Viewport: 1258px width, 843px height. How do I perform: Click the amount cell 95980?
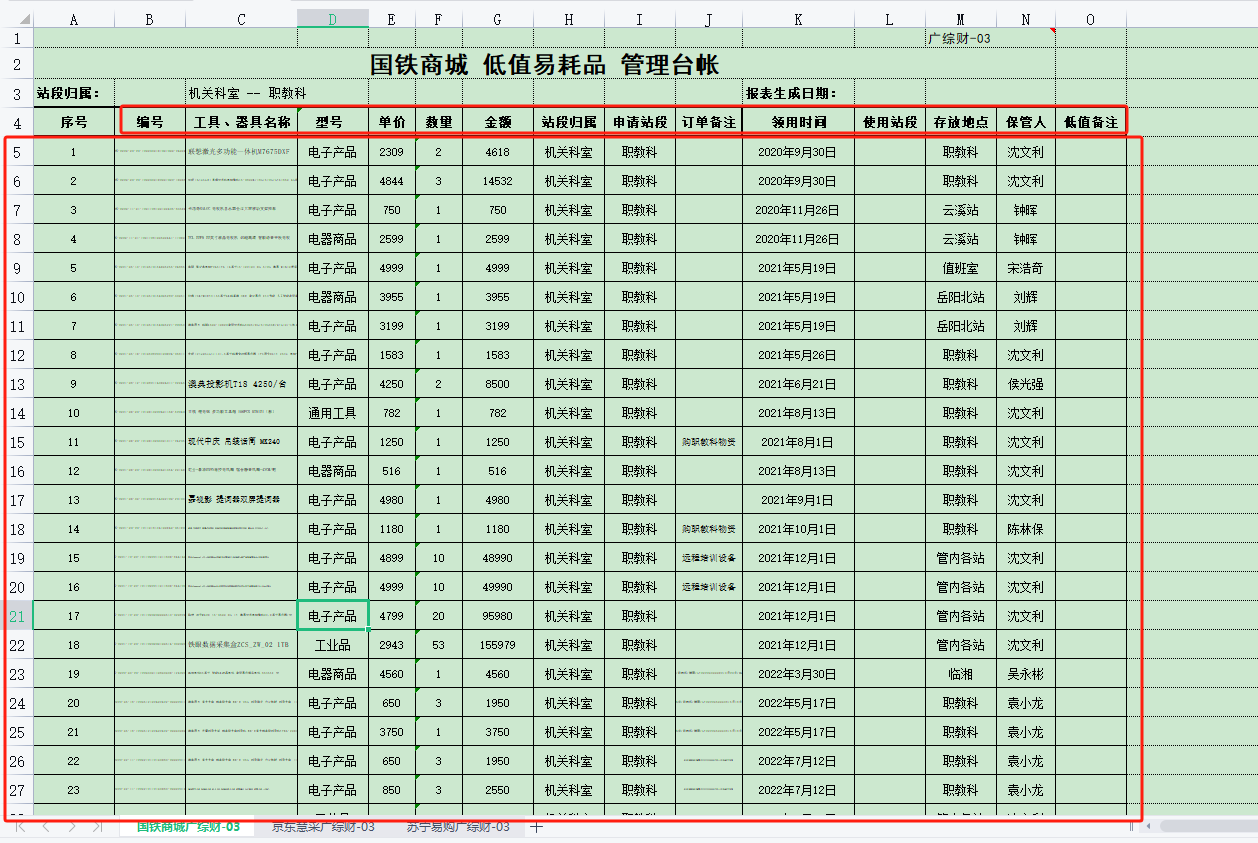click(498, 616)
